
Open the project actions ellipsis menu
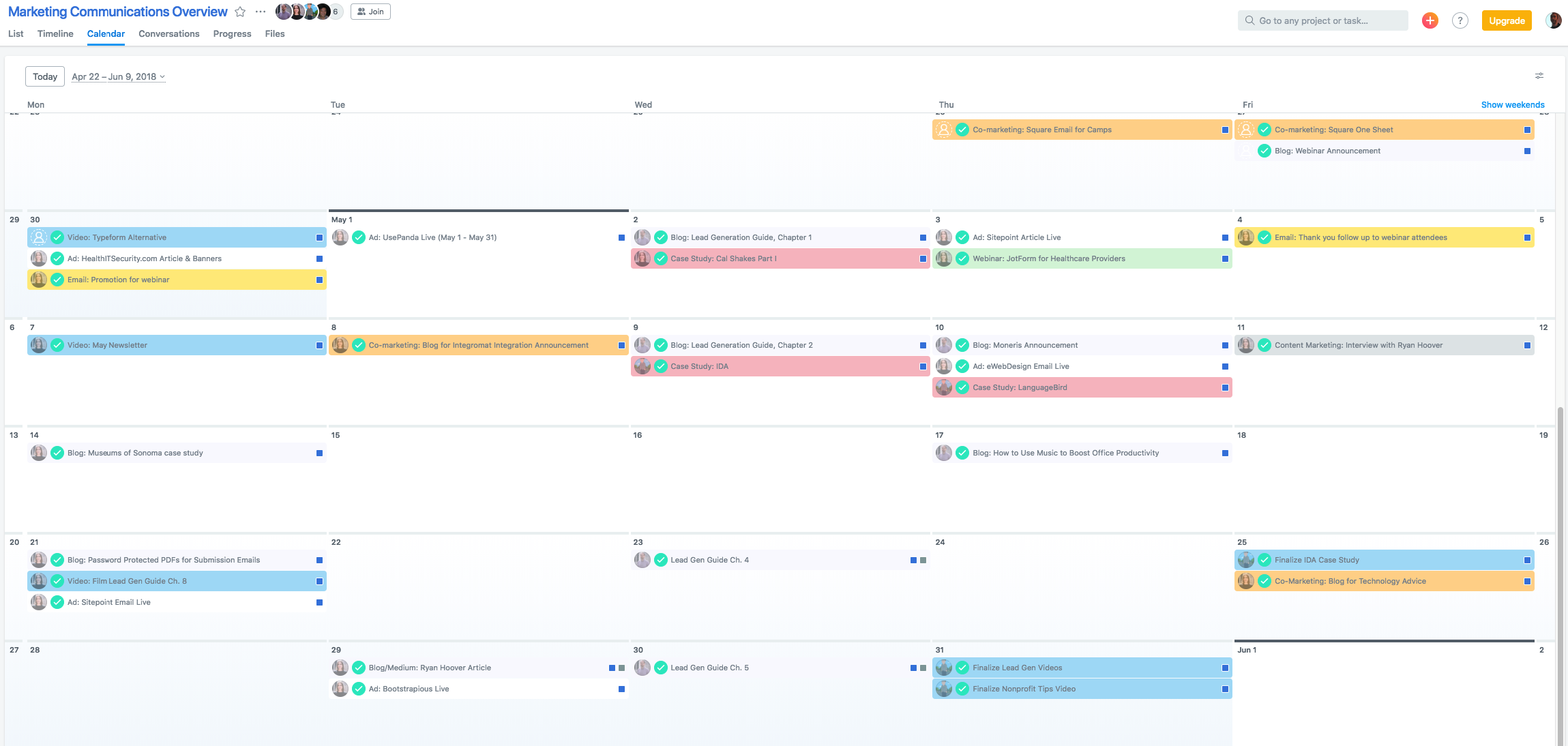point(261,12)
